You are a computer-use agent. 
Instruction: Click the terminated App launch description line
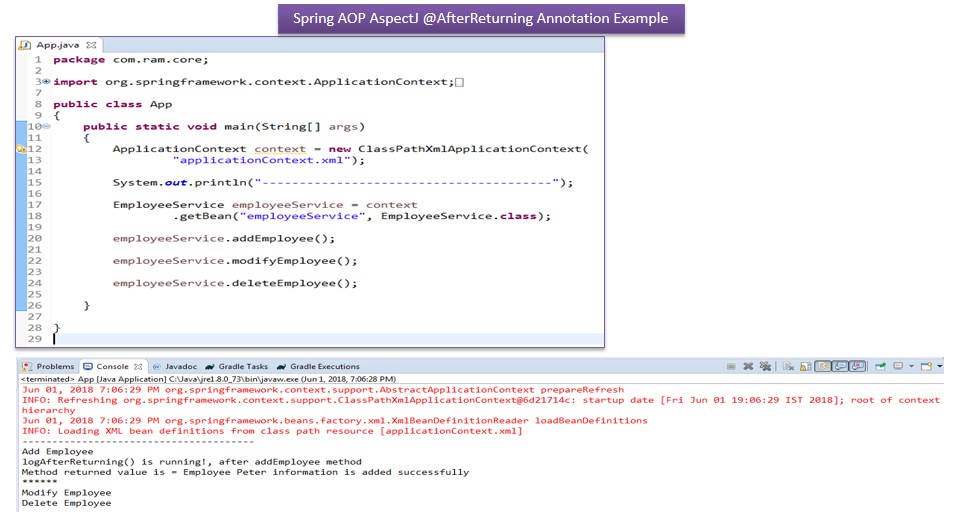point(208,379)
